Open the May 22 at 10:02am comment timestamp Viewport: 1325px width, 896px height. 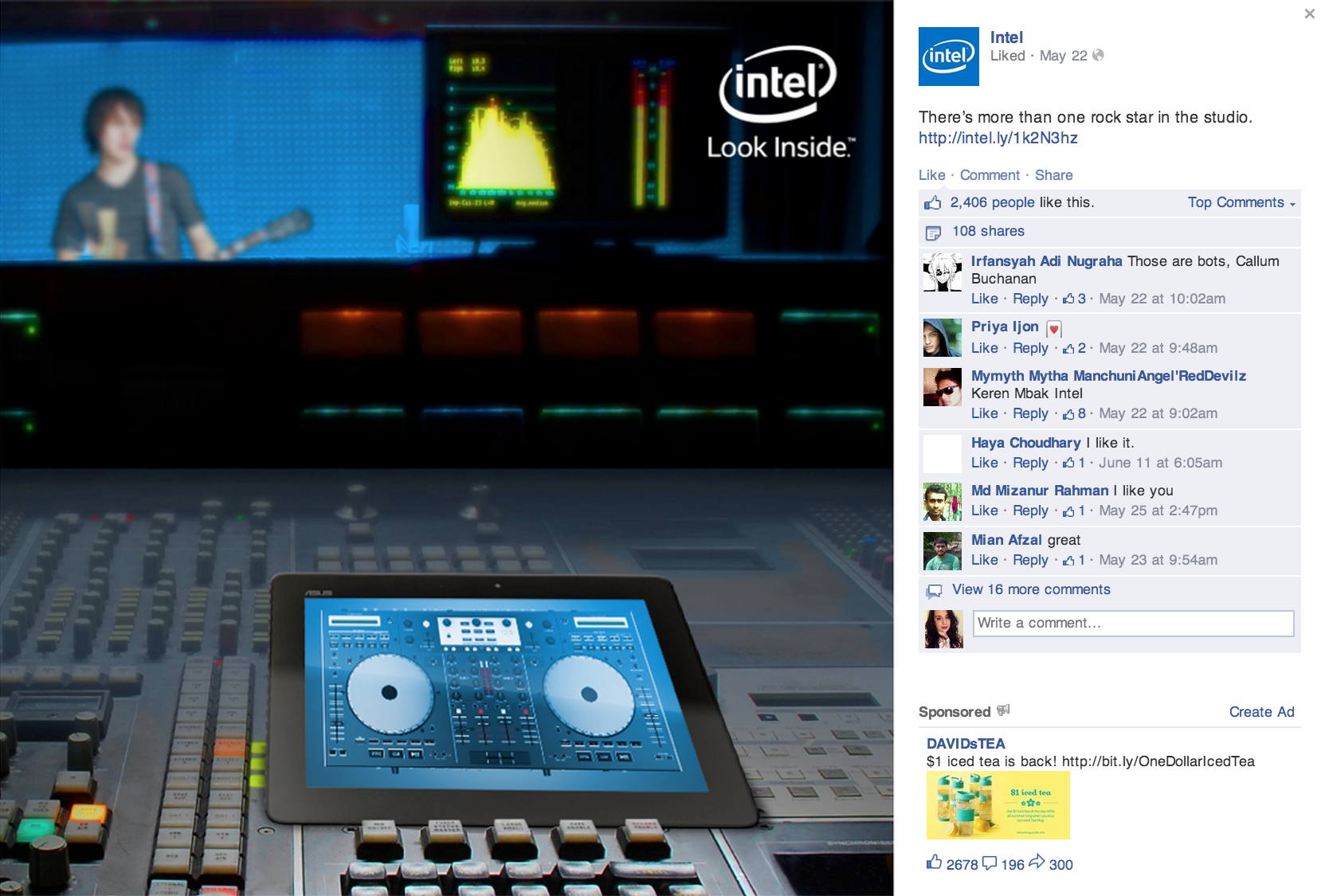1162,299
